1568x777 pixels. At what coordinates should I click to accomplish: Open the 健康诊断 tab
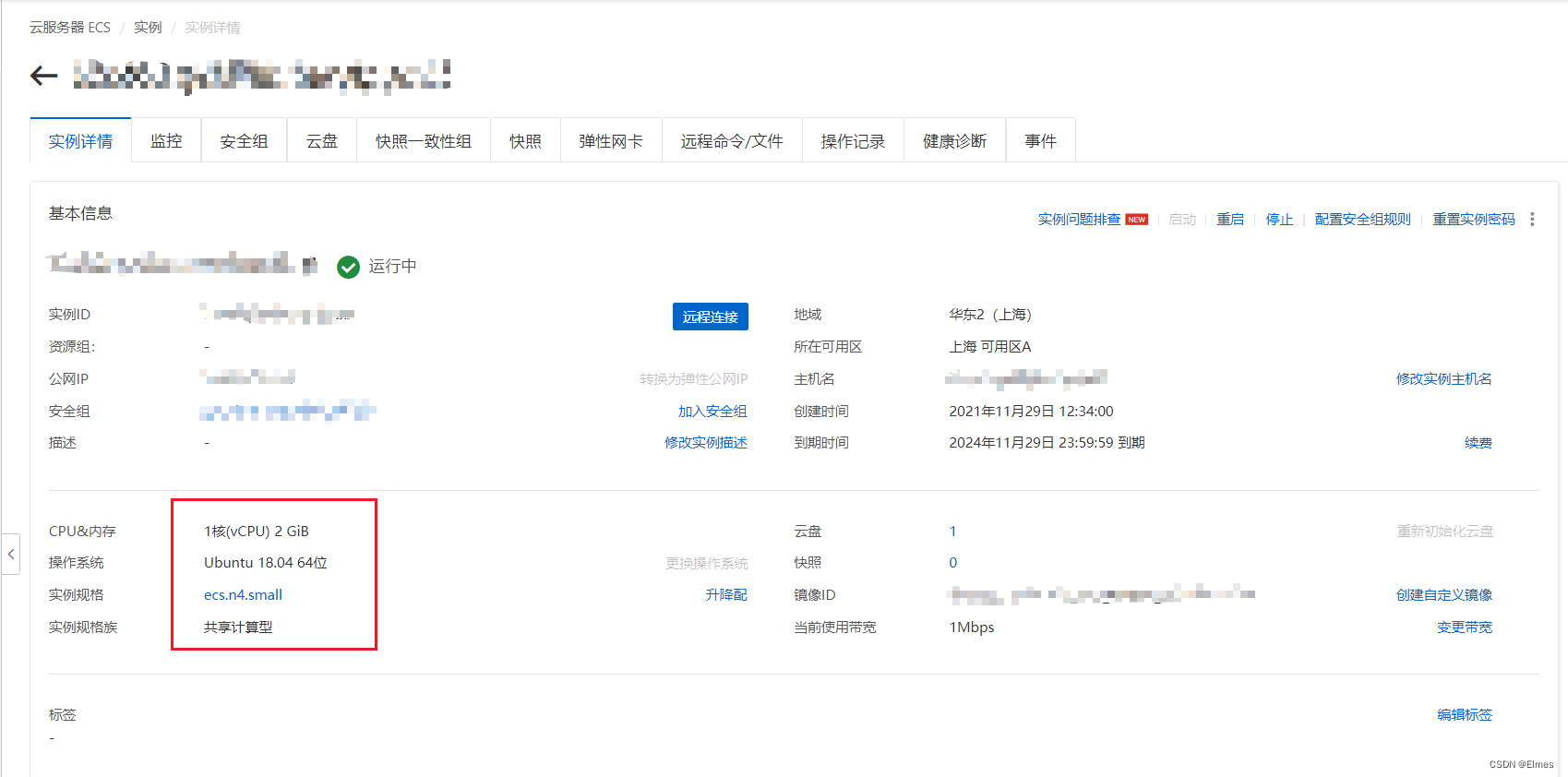[954, 141]
